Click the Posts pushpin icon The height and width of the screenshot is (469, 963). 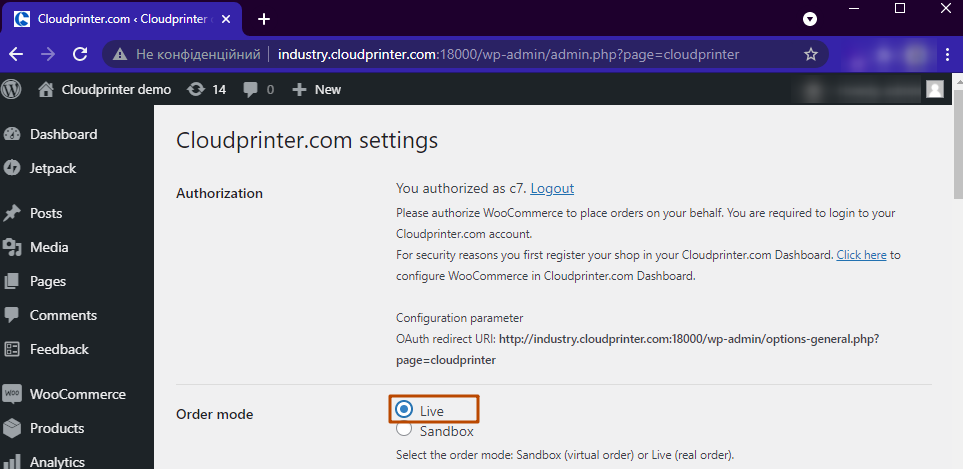[x=12, y=213]
